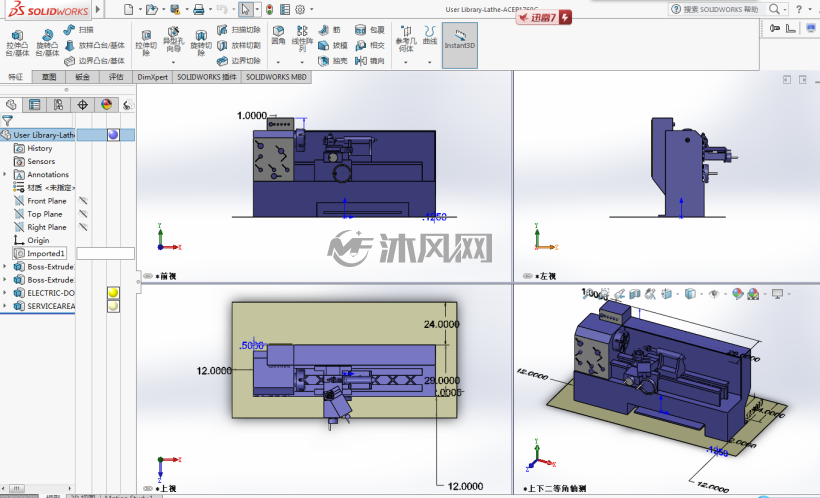The image size is (820, 498).
Task: Open the FeatureManager design tree tab
Action: 11,105
